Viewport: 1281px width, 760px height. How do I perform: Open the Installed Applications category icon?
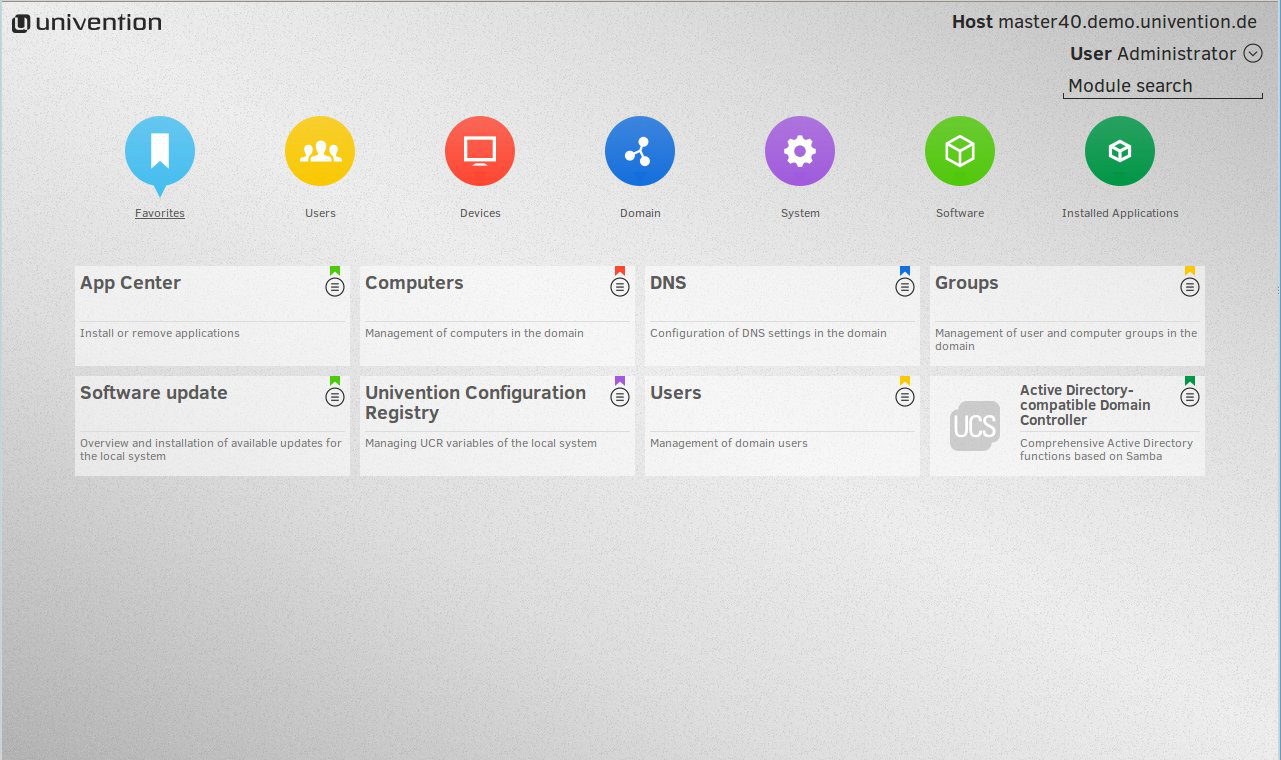tap(1120, 151)
